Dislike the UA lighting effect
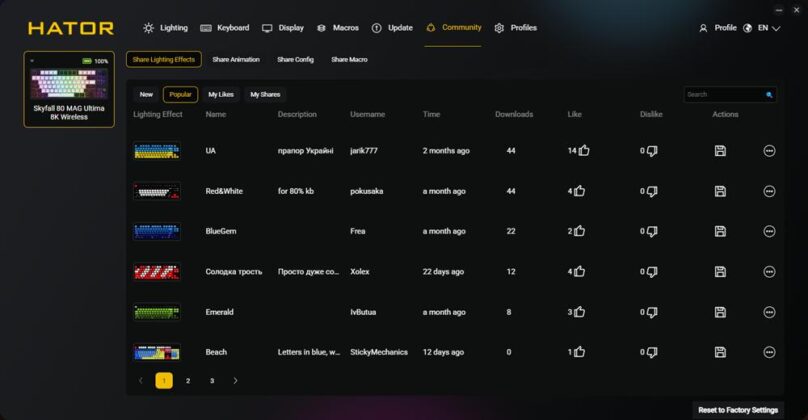The height and width of the screenshot is (420, 808). [x=652, y=151]
